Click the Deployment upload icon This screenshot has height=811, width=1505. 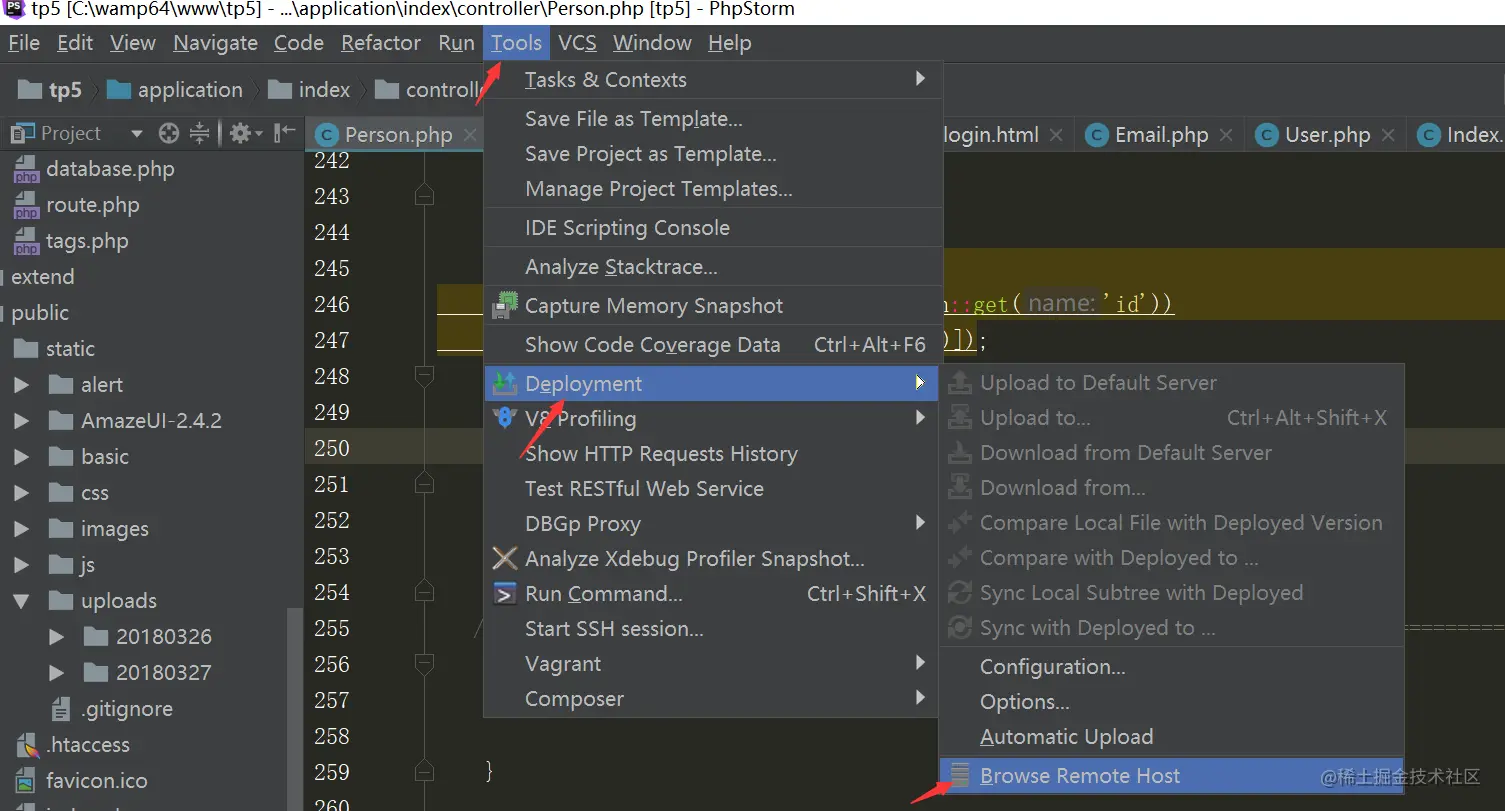pos(505,384)
